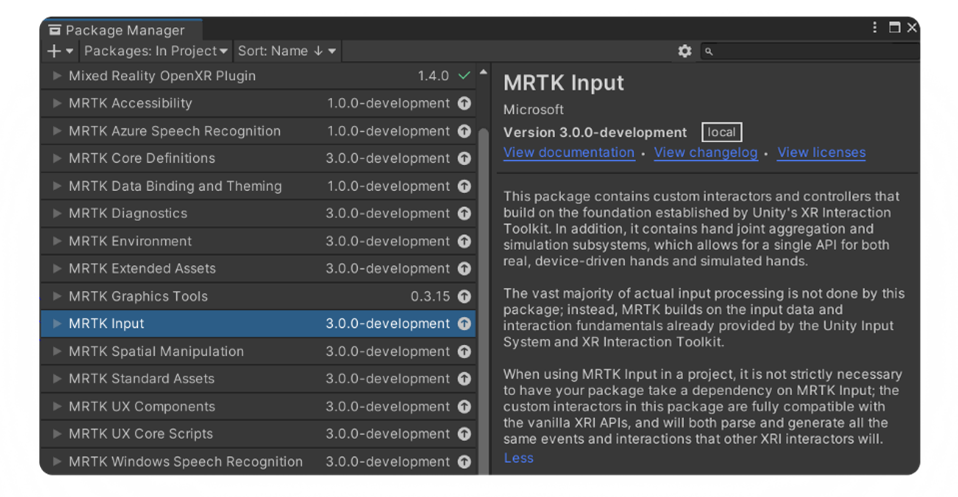Open the View changelog link
Screen dimensions: 958x497
pos(706,153)
